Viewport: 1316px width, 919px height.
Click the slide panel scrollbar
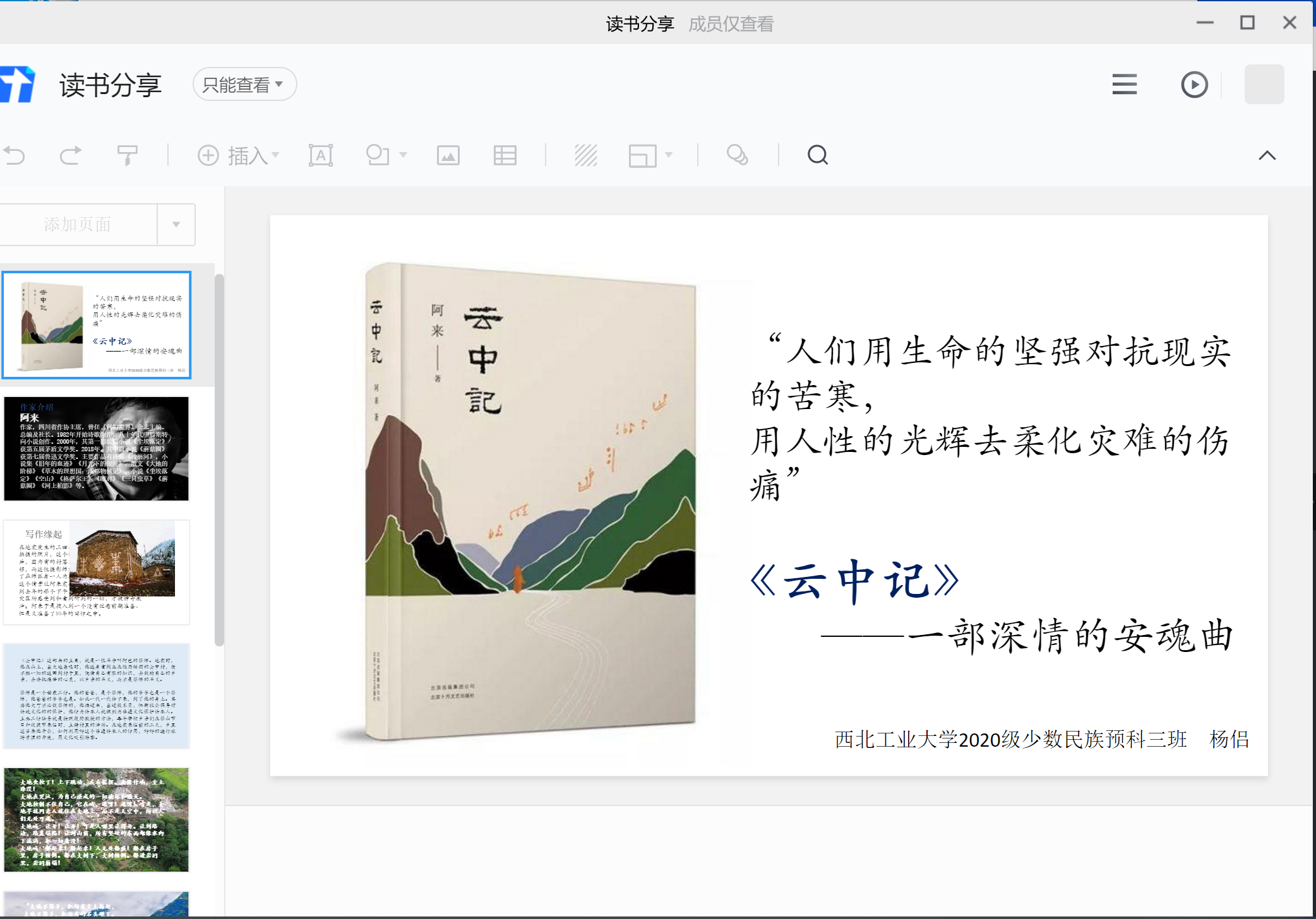point(219,461)
